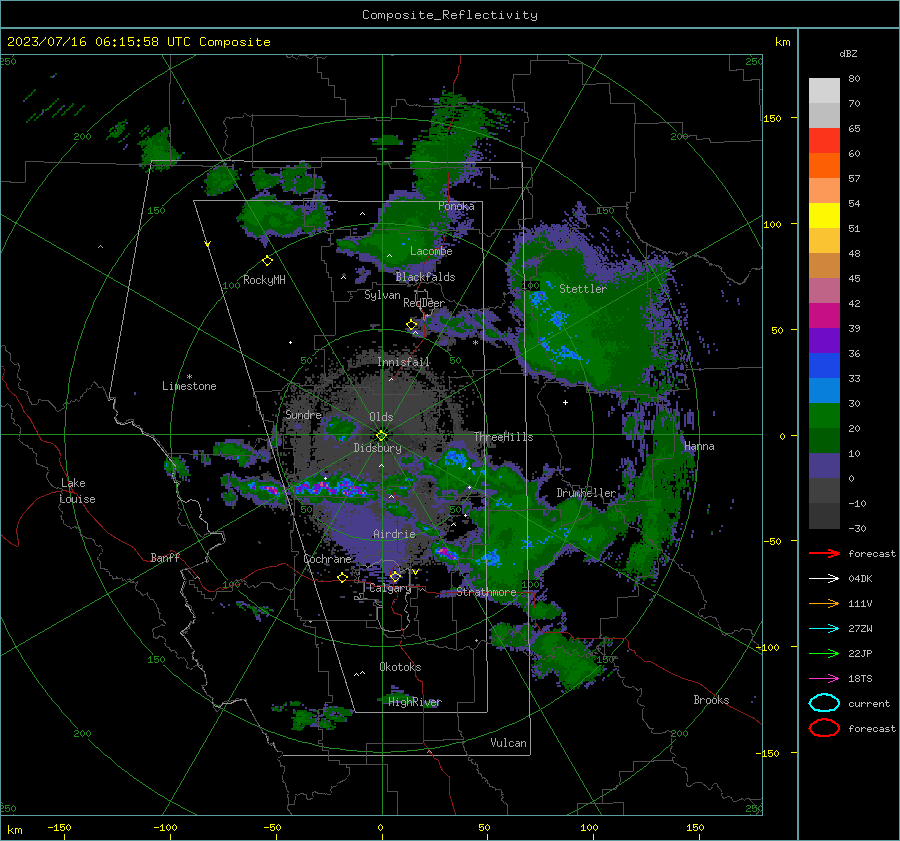Select the white 04DK arrow icon
This screenshot has width=900, height=841.
click(x=824, y=578)
